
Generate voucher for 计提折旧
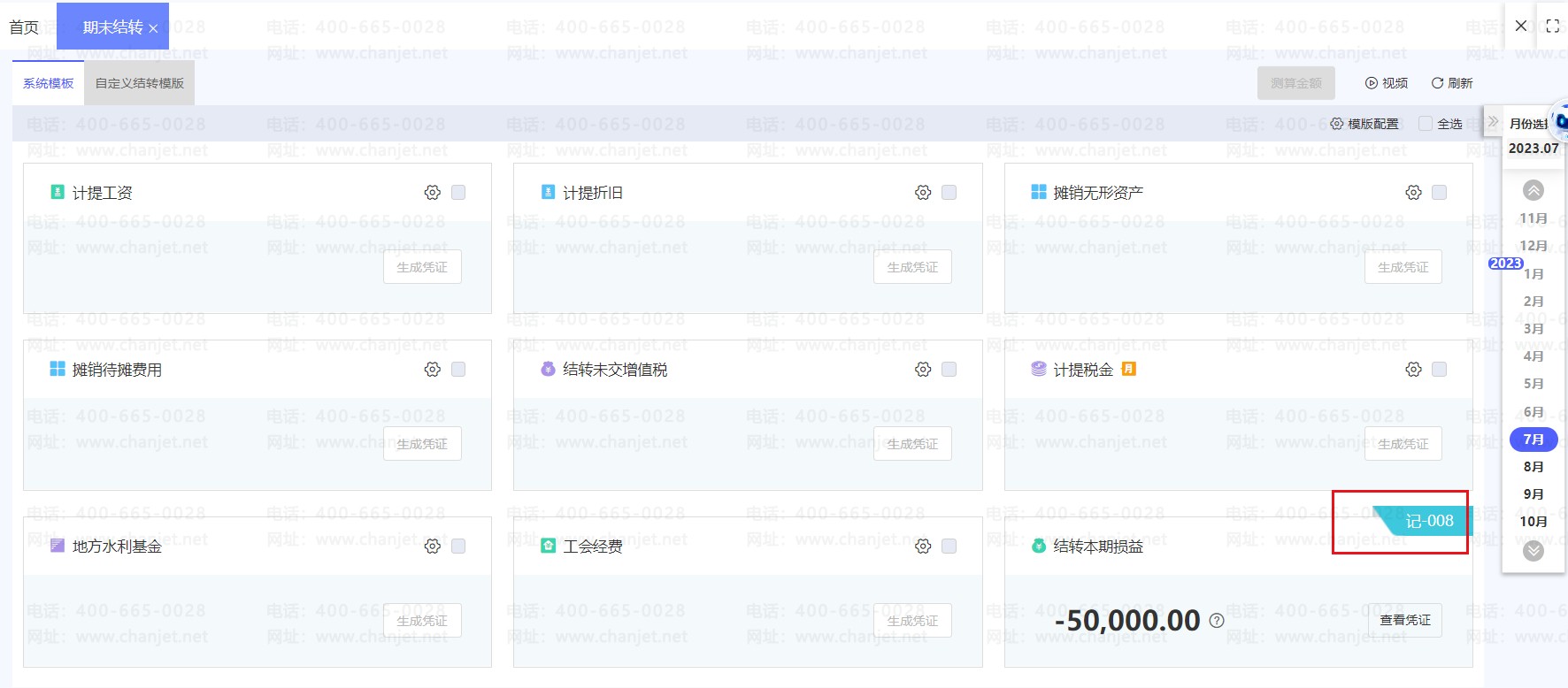912,267
